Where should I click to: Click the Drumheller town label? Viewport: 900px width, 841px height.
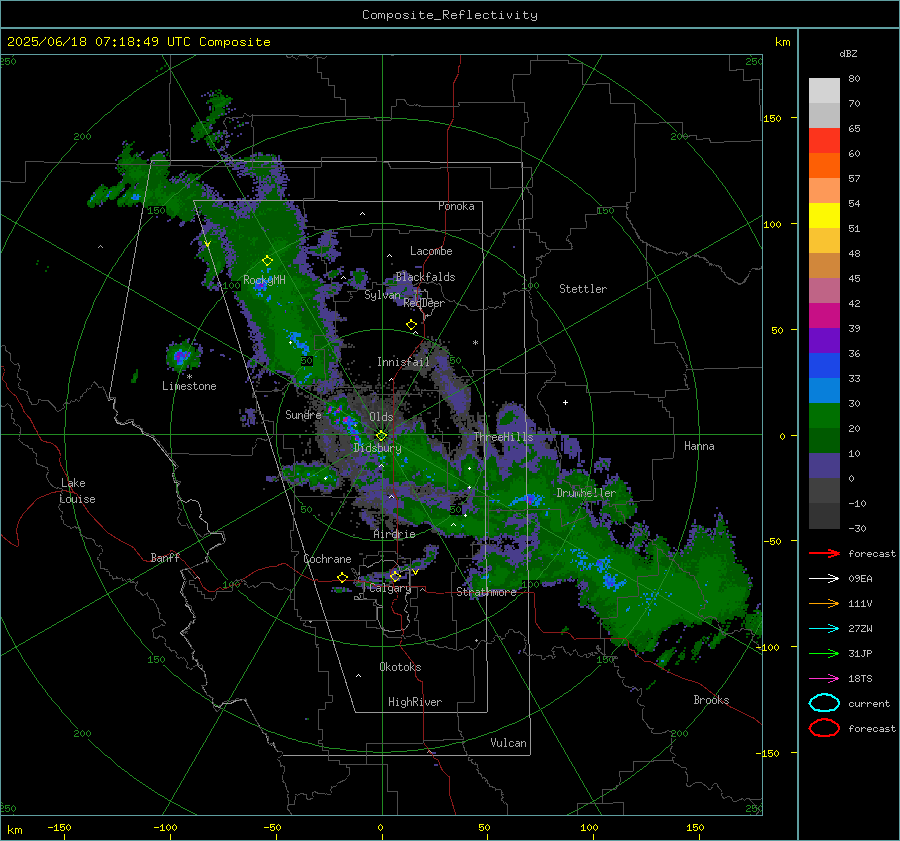click(x=586, y=493)
